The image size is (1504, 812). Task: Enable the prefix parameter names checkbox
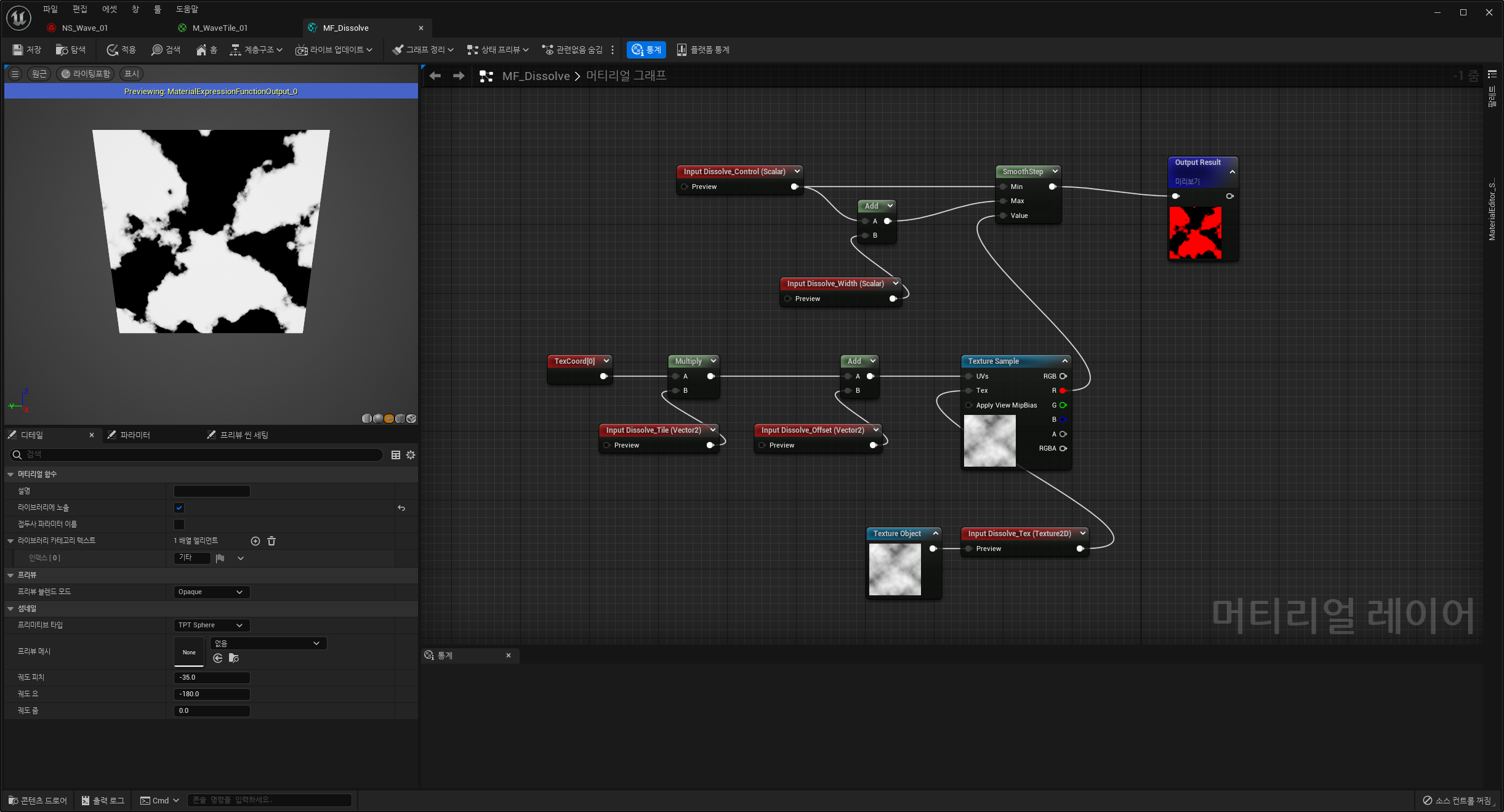(179, 525)
